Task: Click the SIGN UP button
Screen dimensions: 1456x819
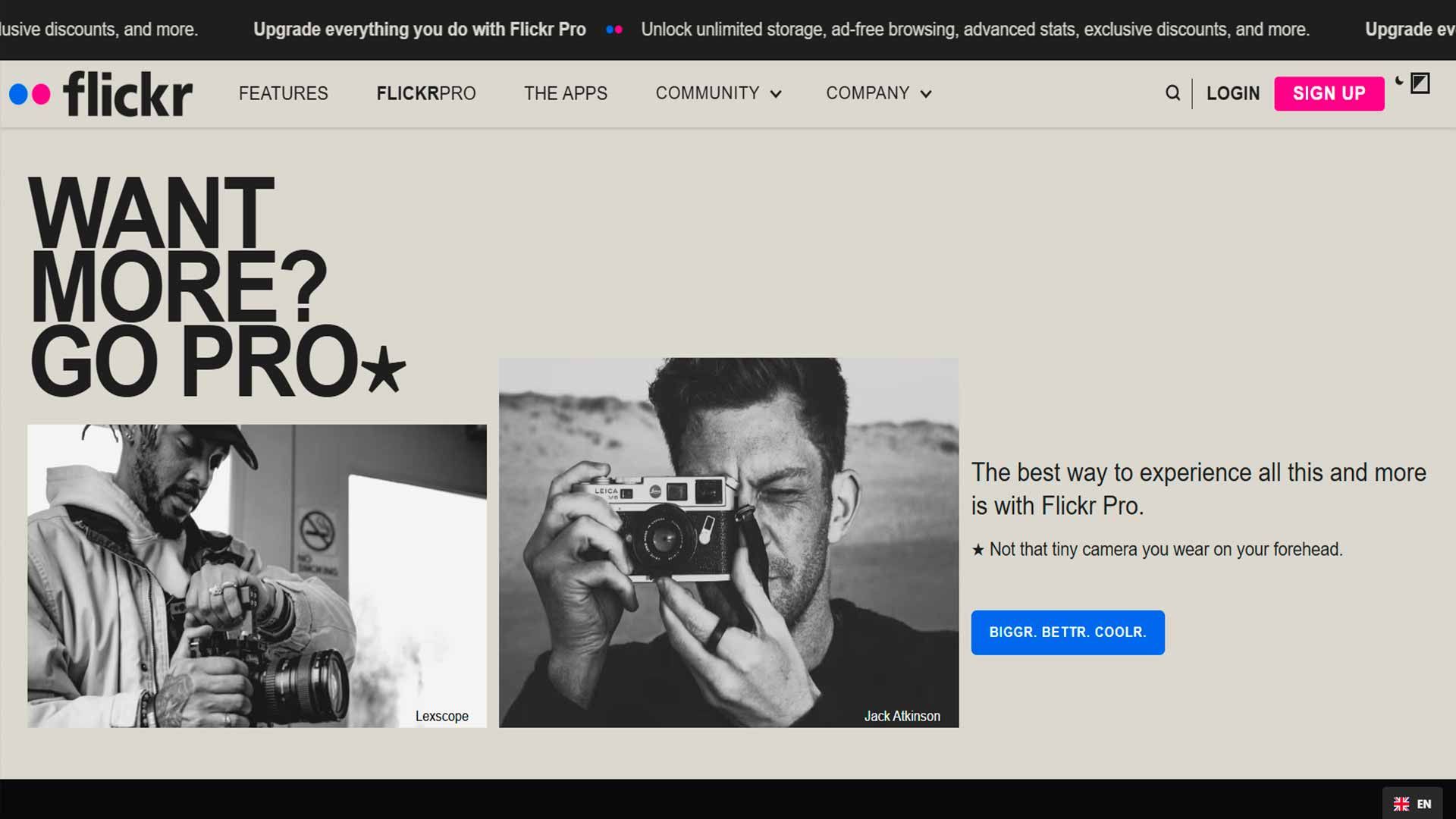Action: [1329, 93]
